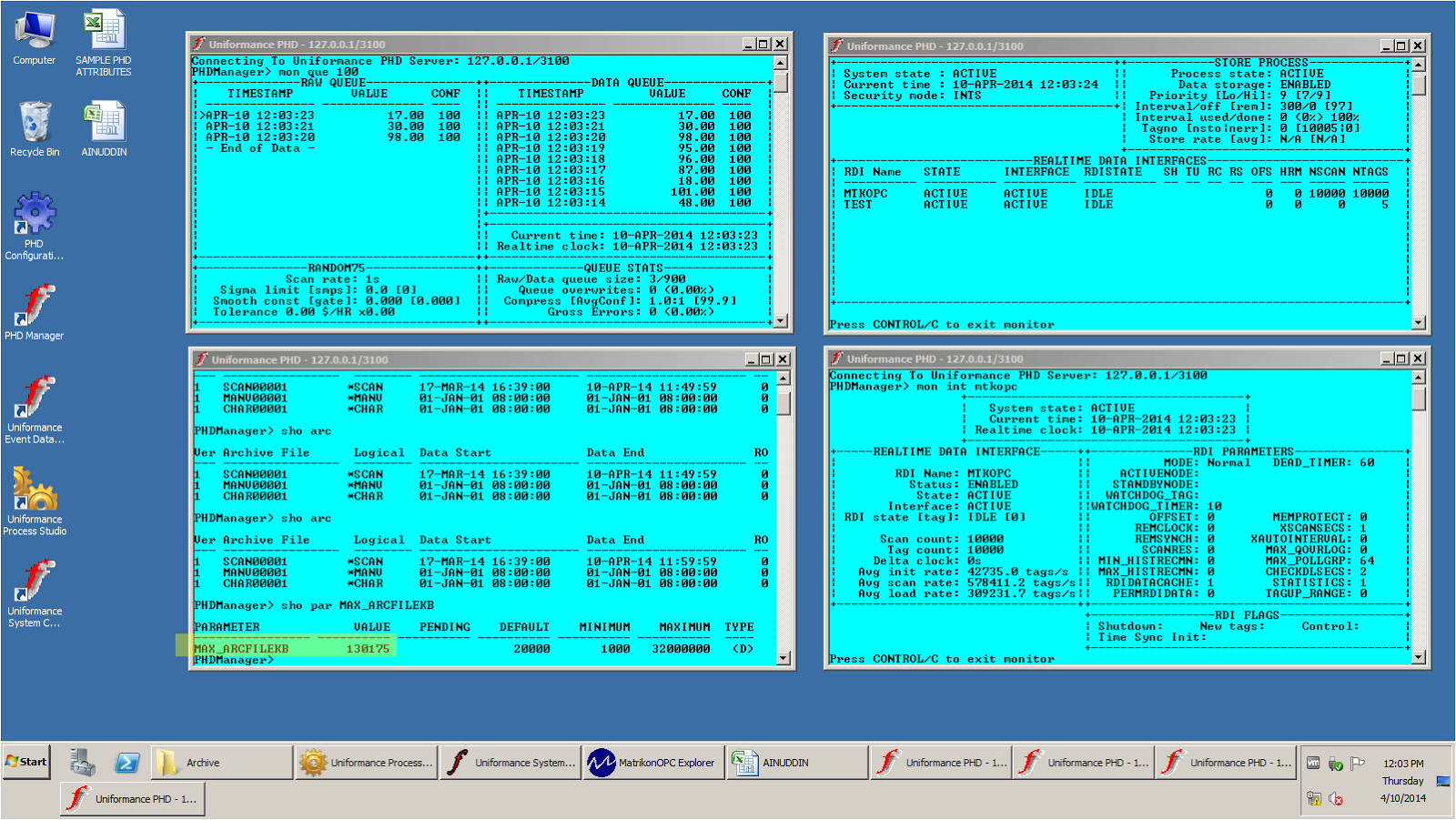Unmute the system volume in the tray
Image resolution: width=1456 pixels, height=820 pixels.
point(1335,799)
